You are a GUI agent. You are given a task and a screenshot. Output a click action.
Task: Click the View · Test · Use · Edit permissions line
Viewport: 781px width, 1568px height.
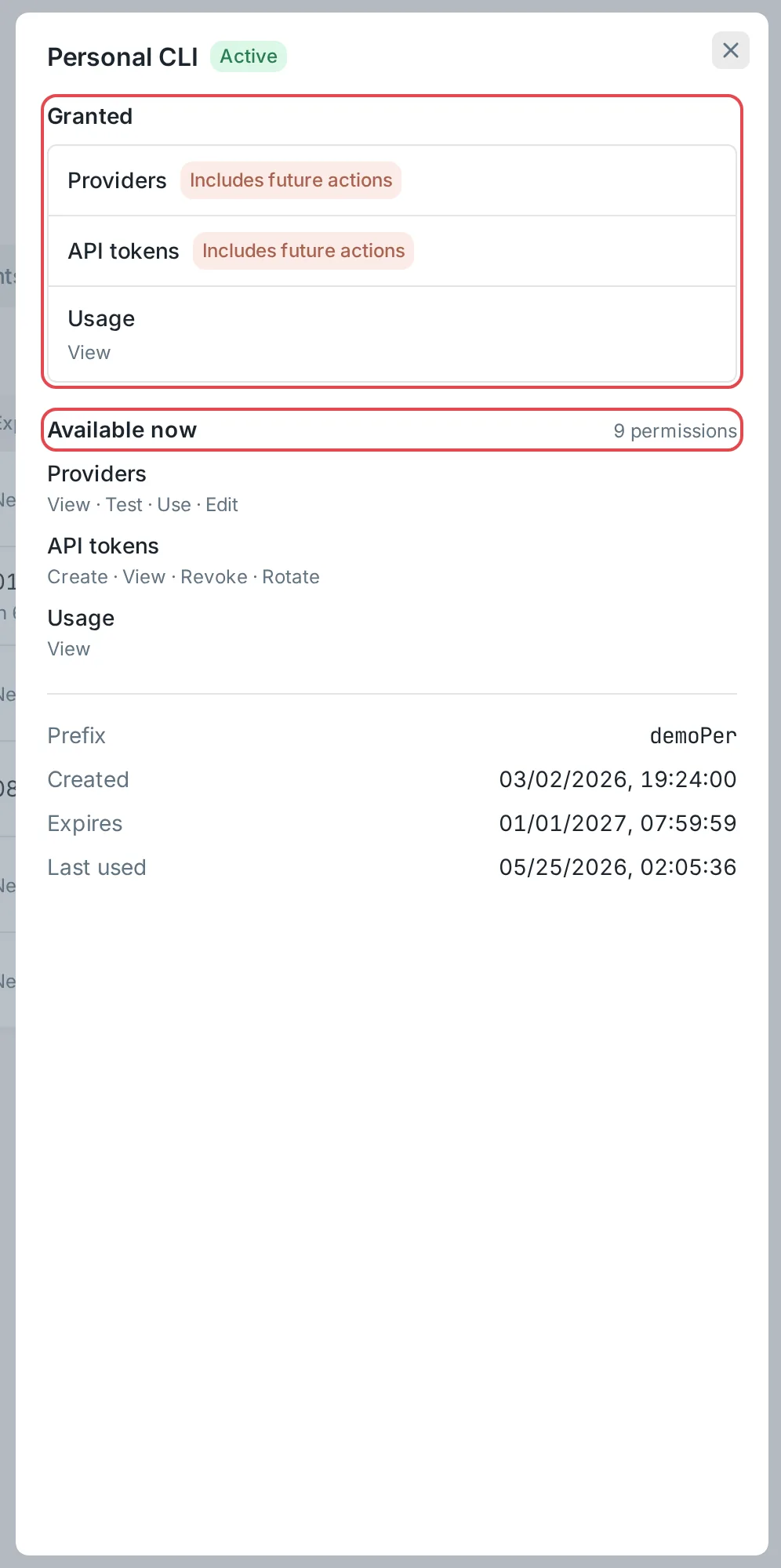point(143,505)
